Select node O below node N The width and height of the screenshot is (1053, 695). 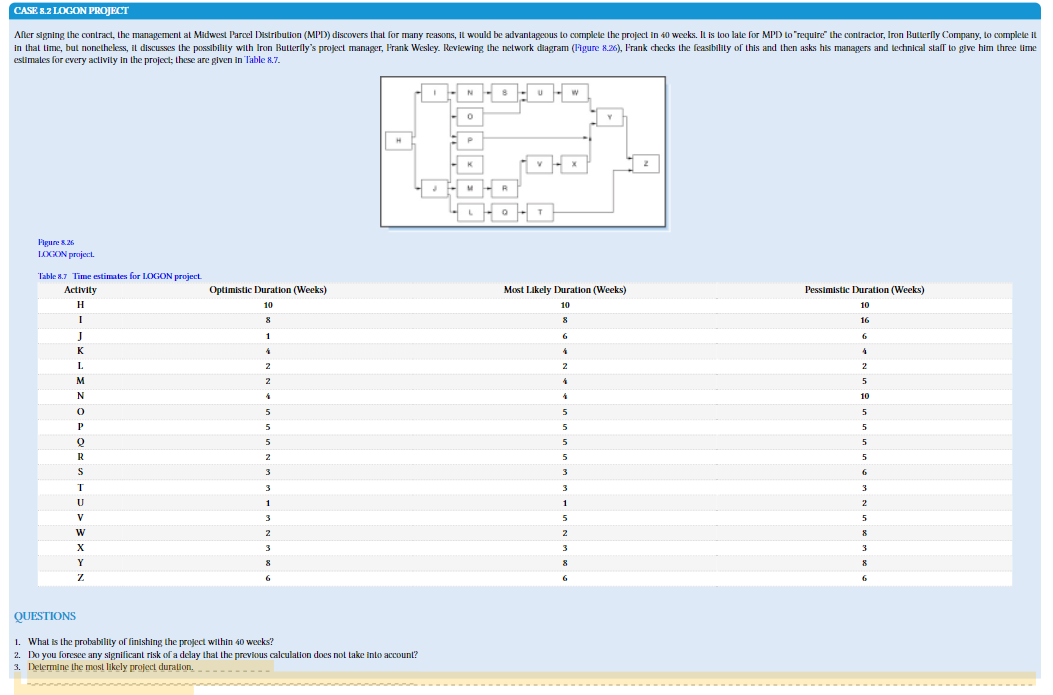tap(470, 116)
